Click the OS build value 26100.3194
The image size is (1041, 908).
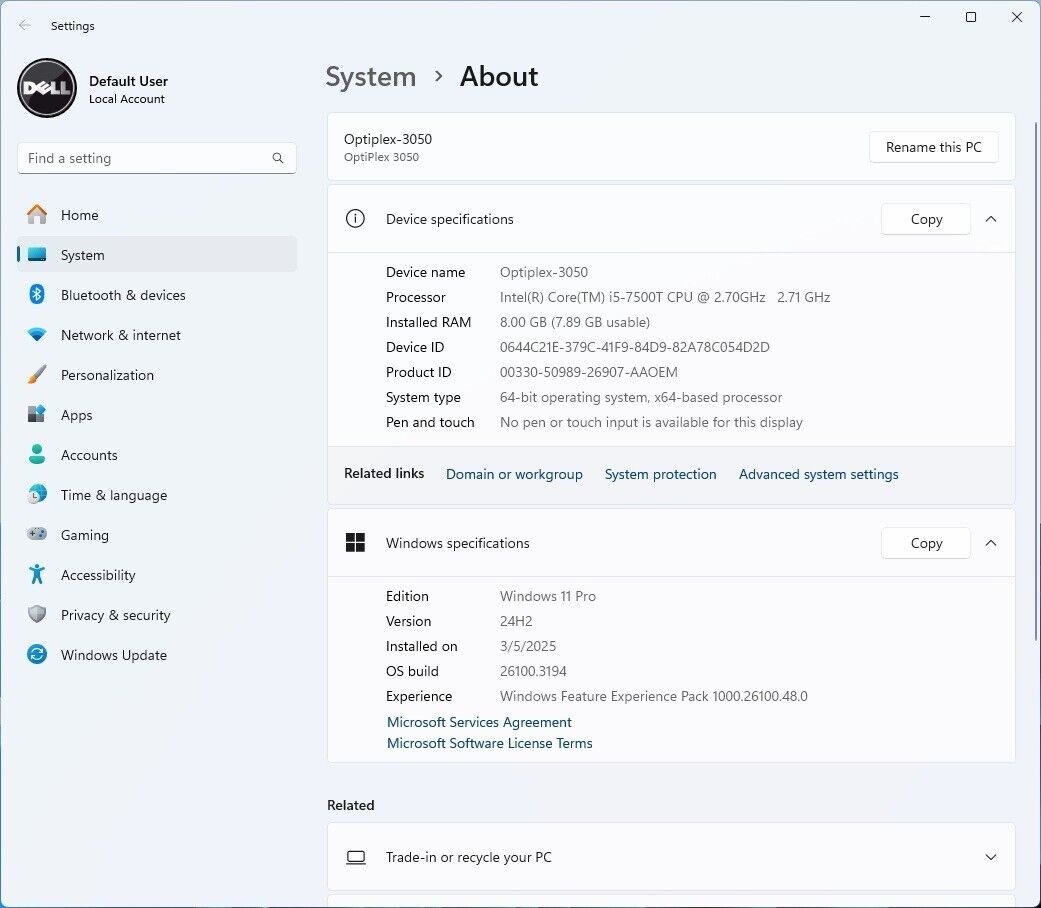point(533,671)
